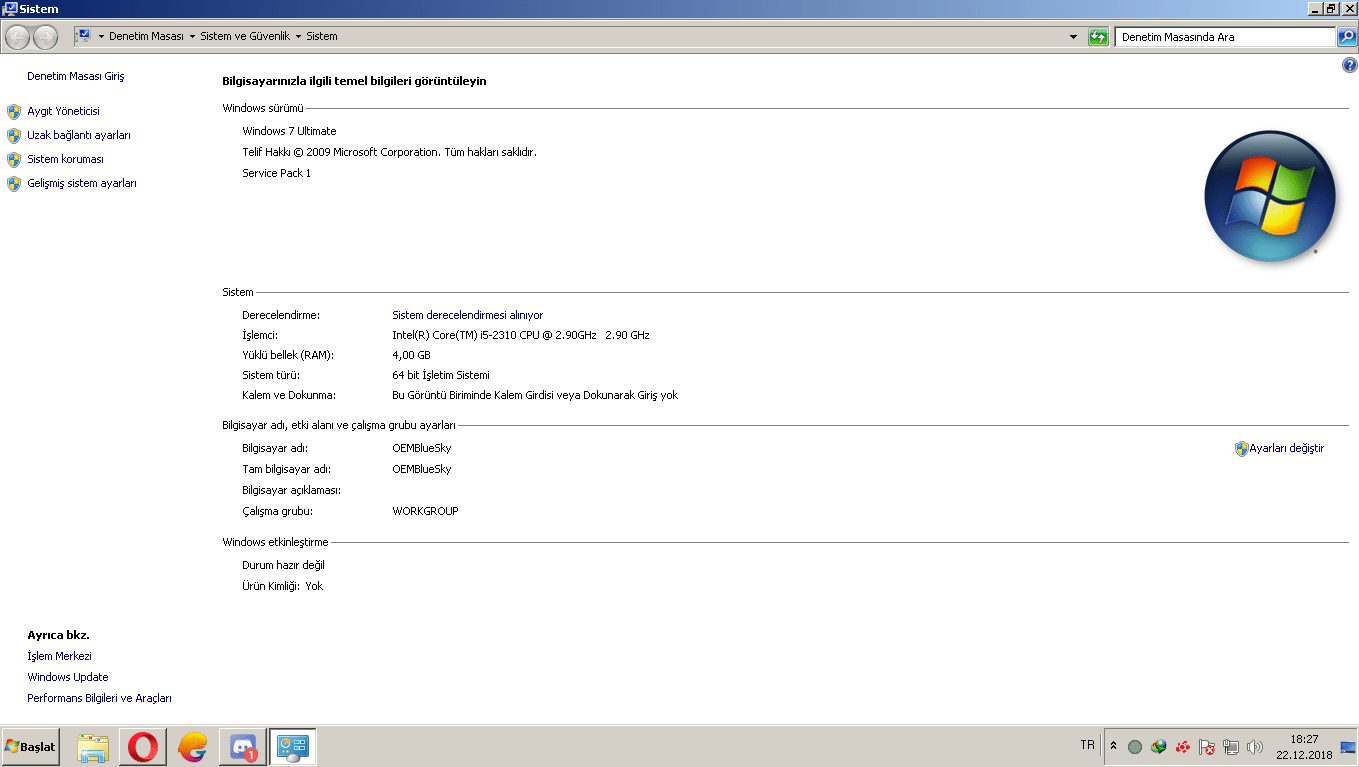
Task: Expand the dropdown arrow after Sistem ve Güvenlik
Action: [298, 37]
